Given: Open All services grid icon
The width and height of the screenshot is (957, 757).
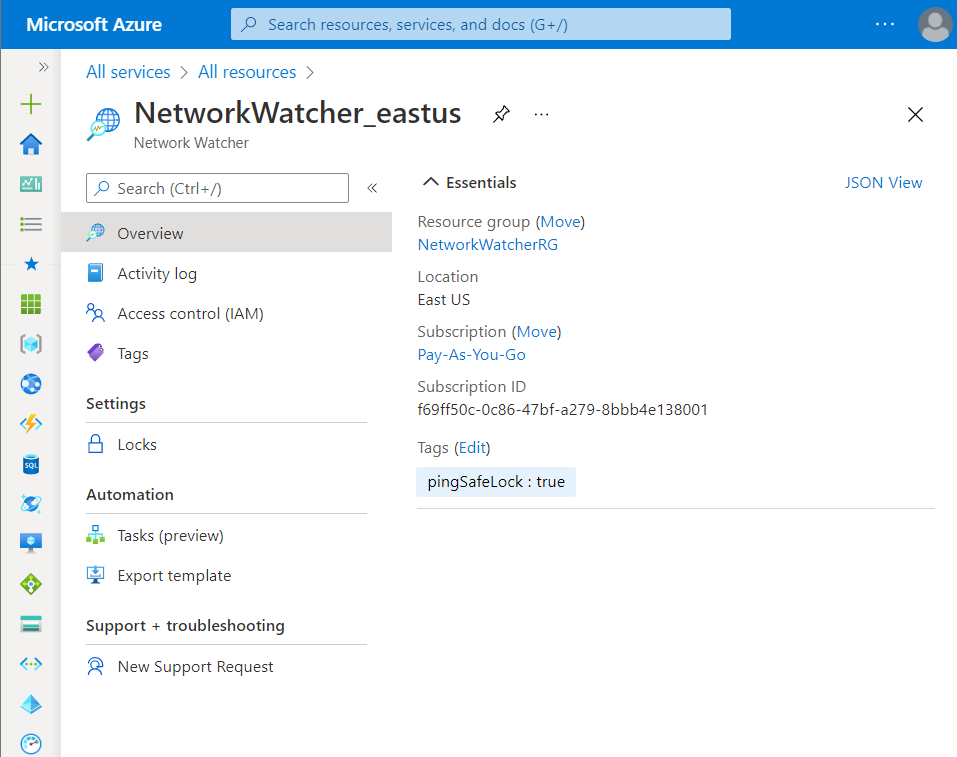Looking at the screenshot, I should (31, 304).
